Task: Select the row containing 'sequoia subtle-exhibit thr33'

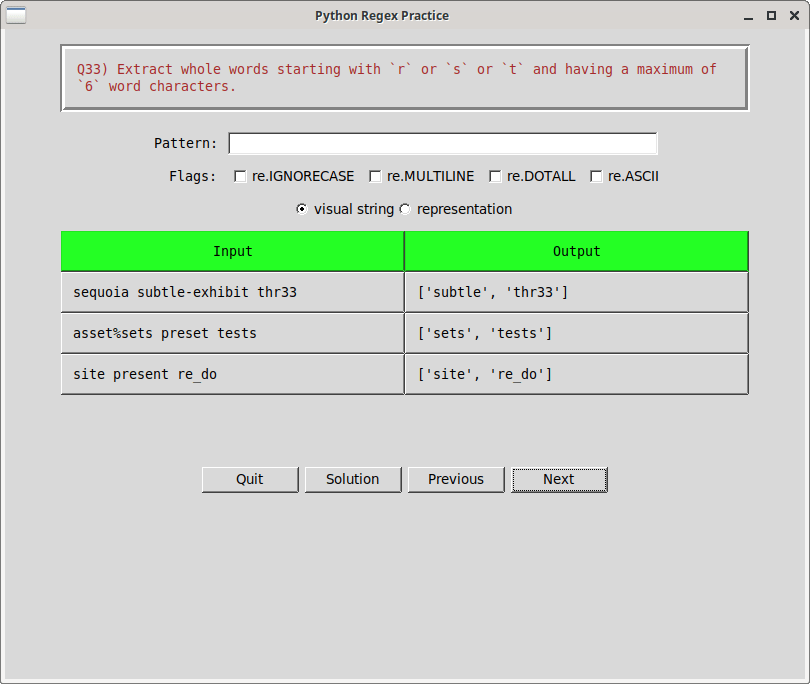Action: tap(232, 292)
